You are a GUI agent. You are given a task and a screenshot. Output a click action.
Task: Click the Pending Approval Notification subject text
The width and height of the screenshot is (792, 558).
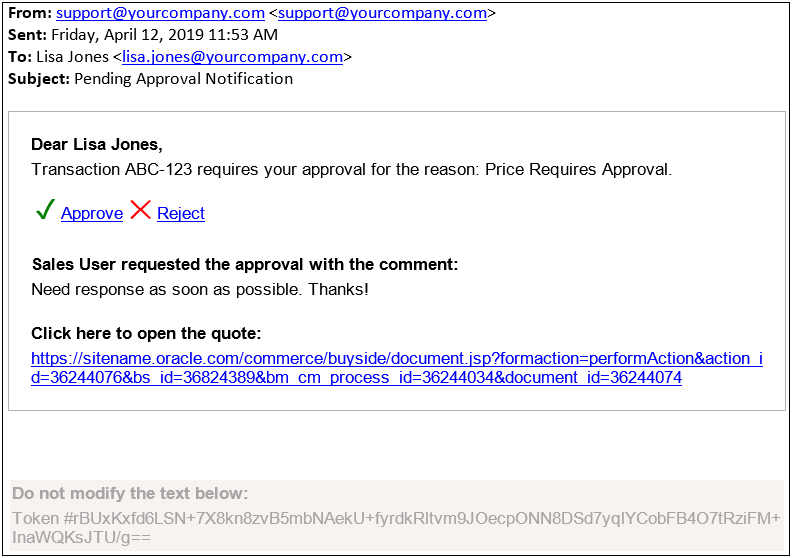[x=183, y=79]
